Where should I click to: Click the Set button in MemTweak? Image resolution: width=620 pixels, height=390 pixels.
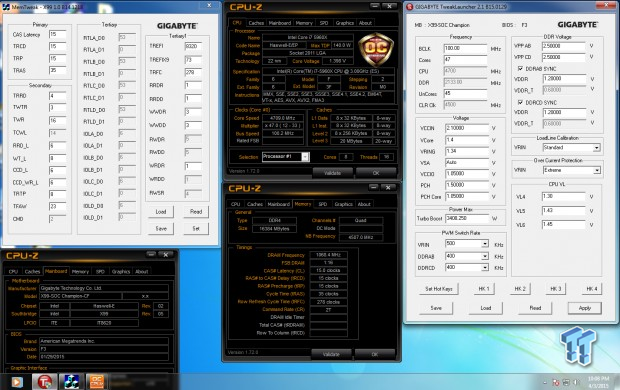tap(196, 229)
